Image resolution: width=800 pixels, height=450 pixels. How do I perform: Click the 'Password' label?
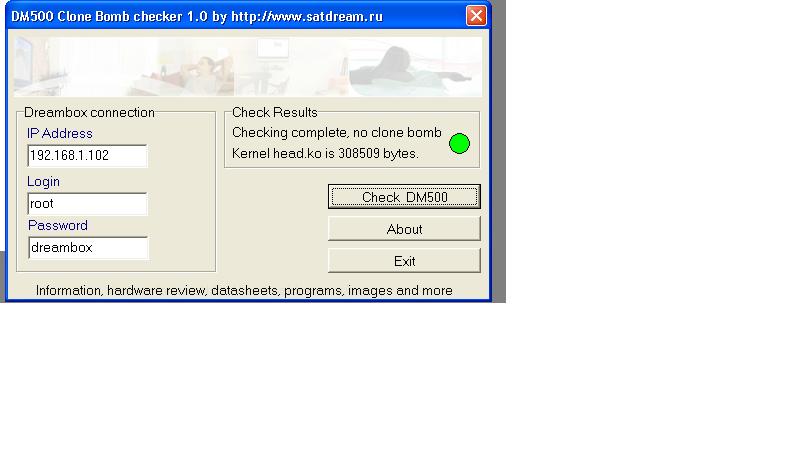[58, 226]
